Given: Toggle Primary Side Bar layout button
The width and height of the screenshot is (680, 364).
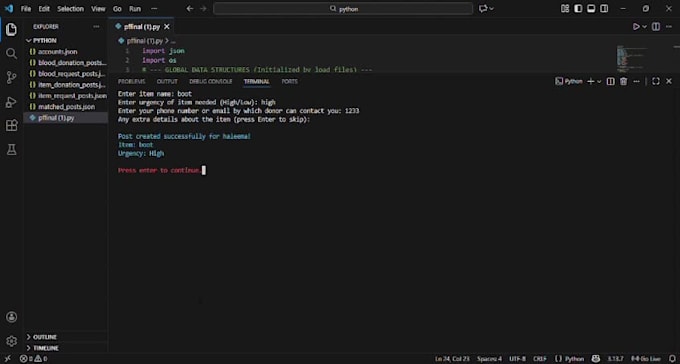Looking at the screenshot, I should tap(578, 9).
